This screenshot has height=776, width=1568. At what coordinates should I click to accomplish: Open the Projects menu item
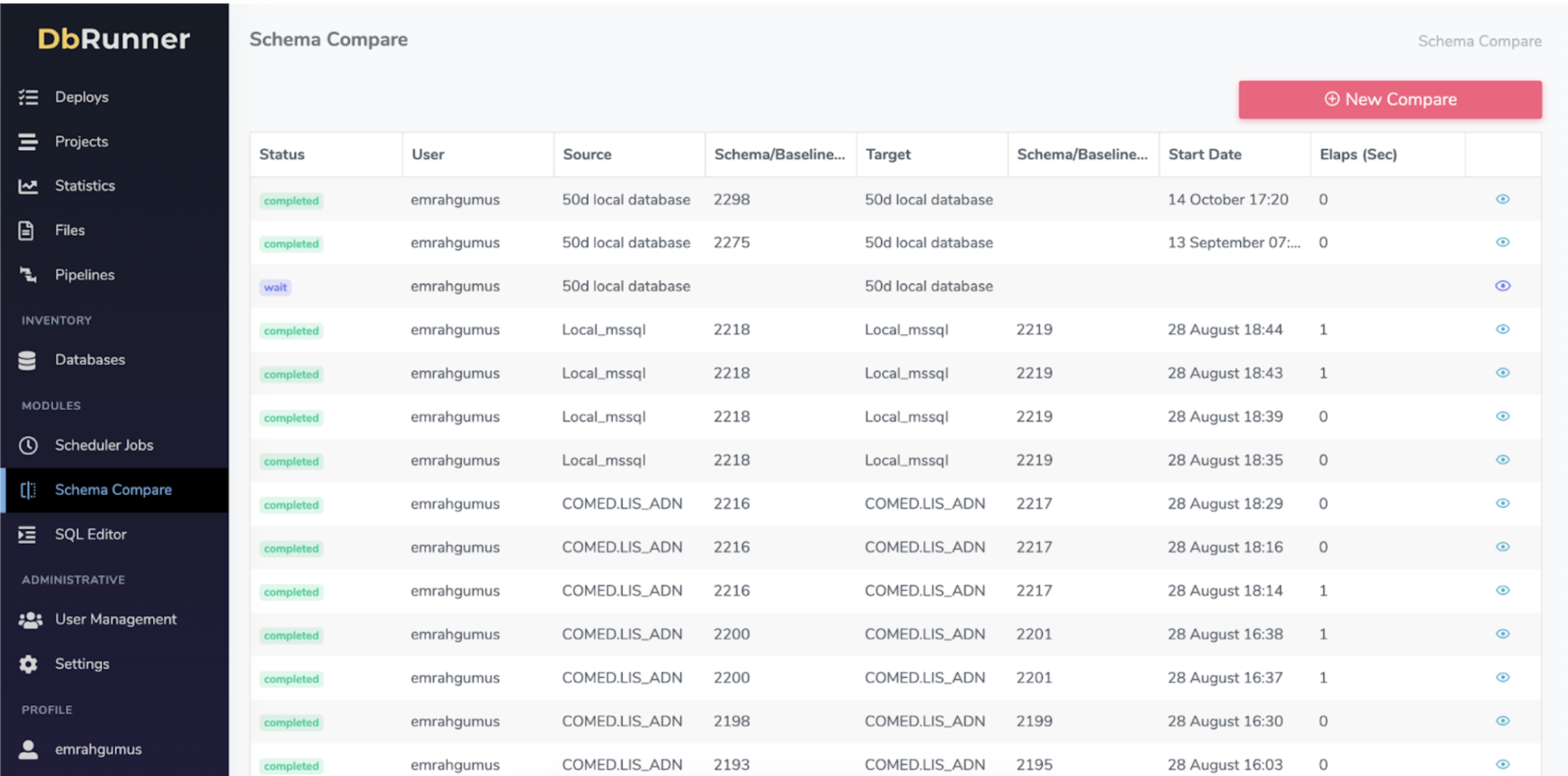[82, 142]
